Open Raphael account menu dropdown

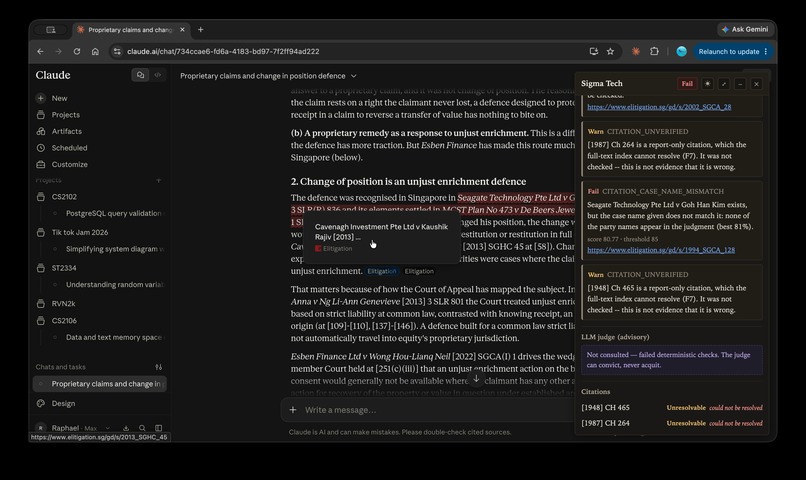(73, 428)
